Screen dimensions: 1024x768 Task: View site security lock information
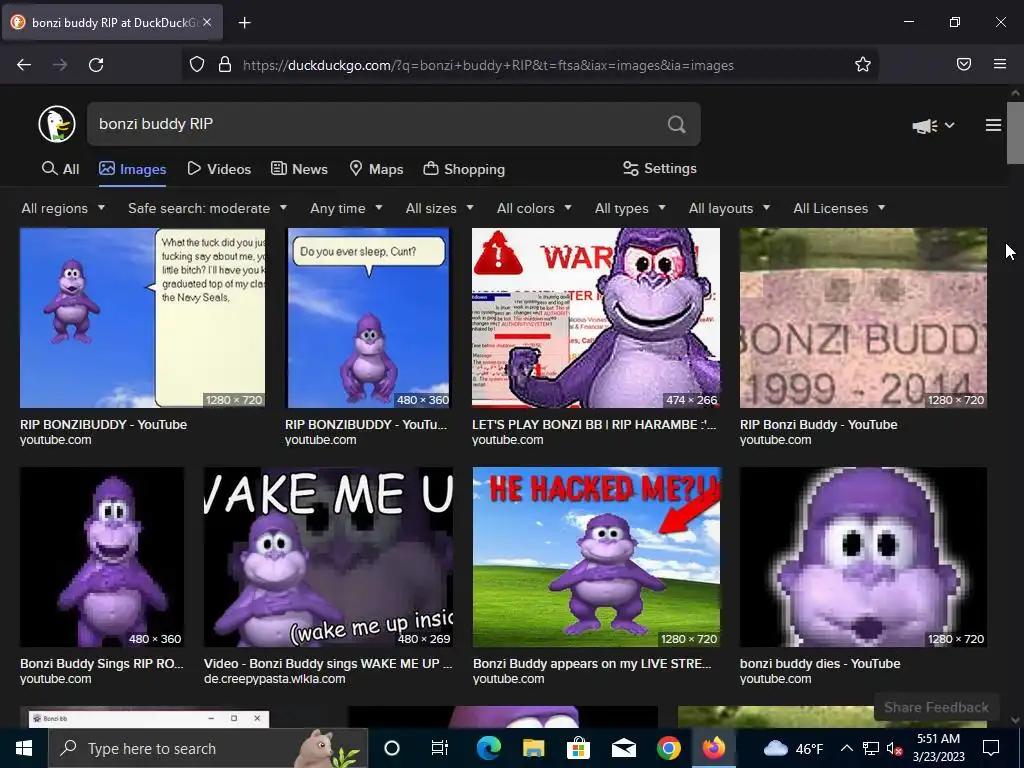(225, 65)
